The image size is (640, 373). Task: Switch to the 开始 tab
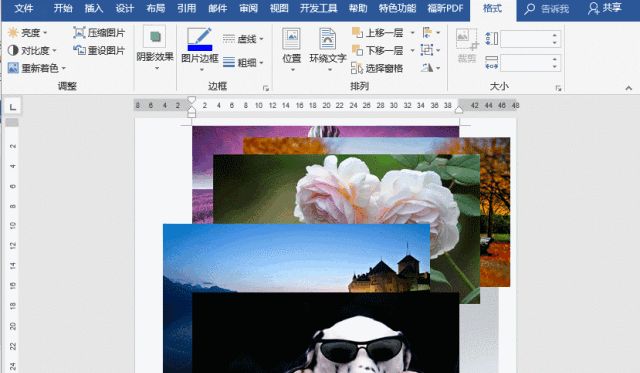point(62,8)
